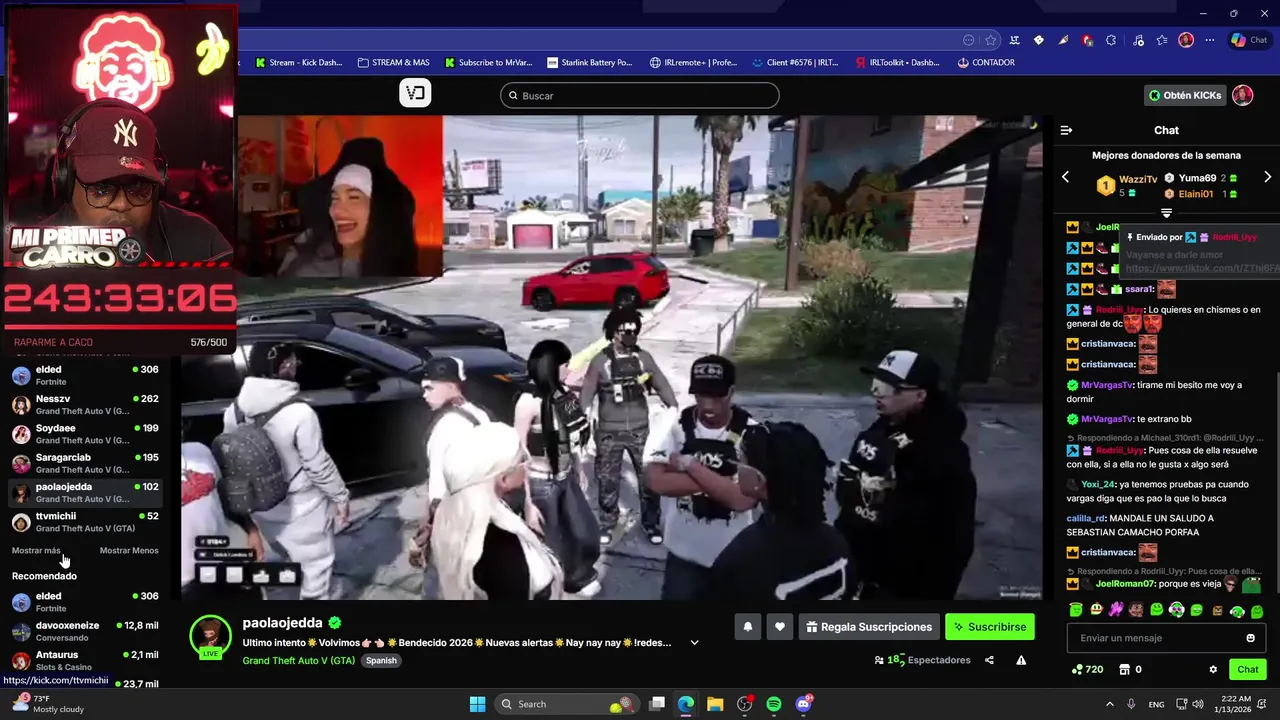
Task: Open the browser media control icon
Action: pyautogui.click(x=1137, y=40)
